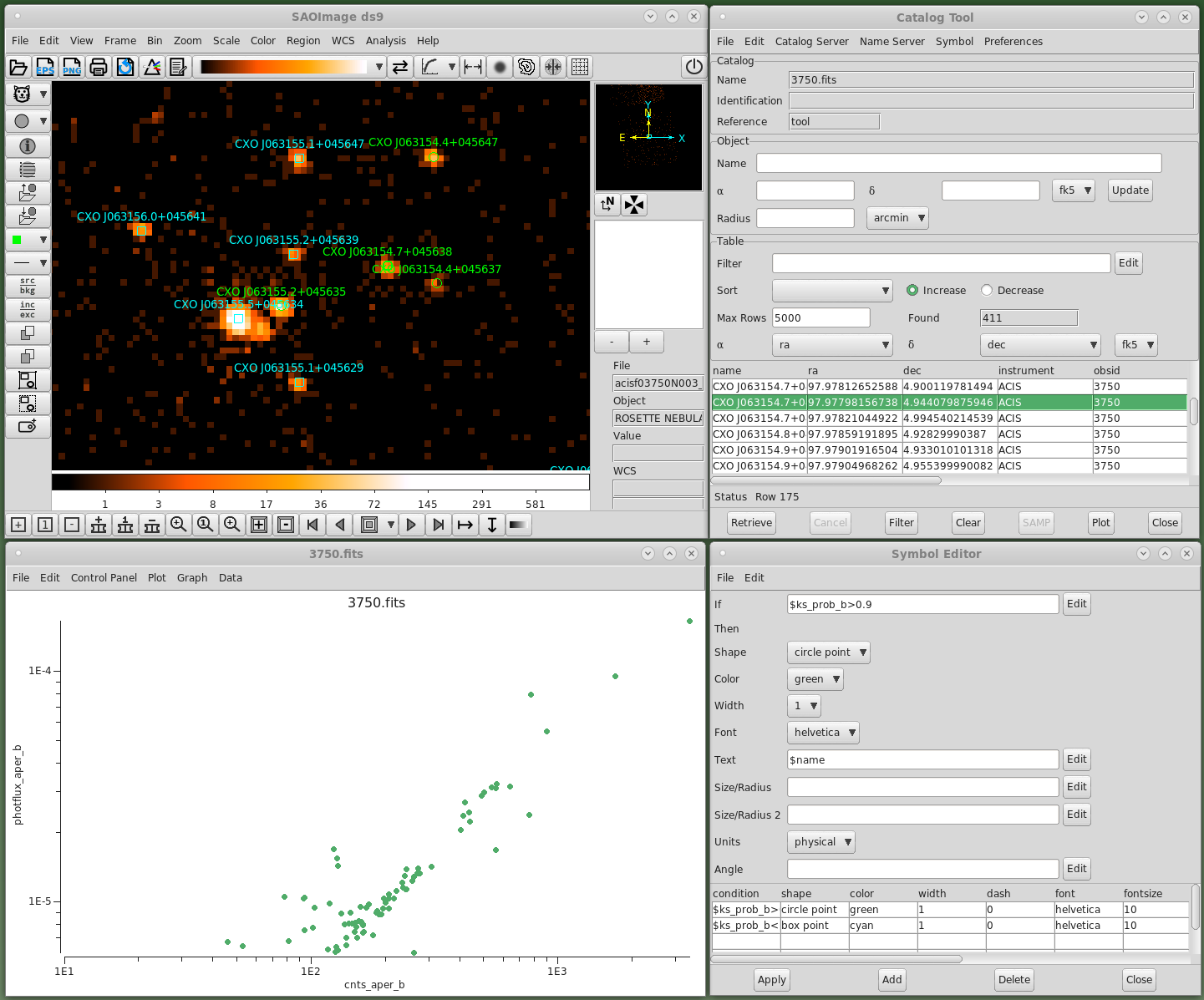This screenshot has height=1000, width=1204.
Task: Click the Add button in Symbol Editor
Action: click(892, 980)
